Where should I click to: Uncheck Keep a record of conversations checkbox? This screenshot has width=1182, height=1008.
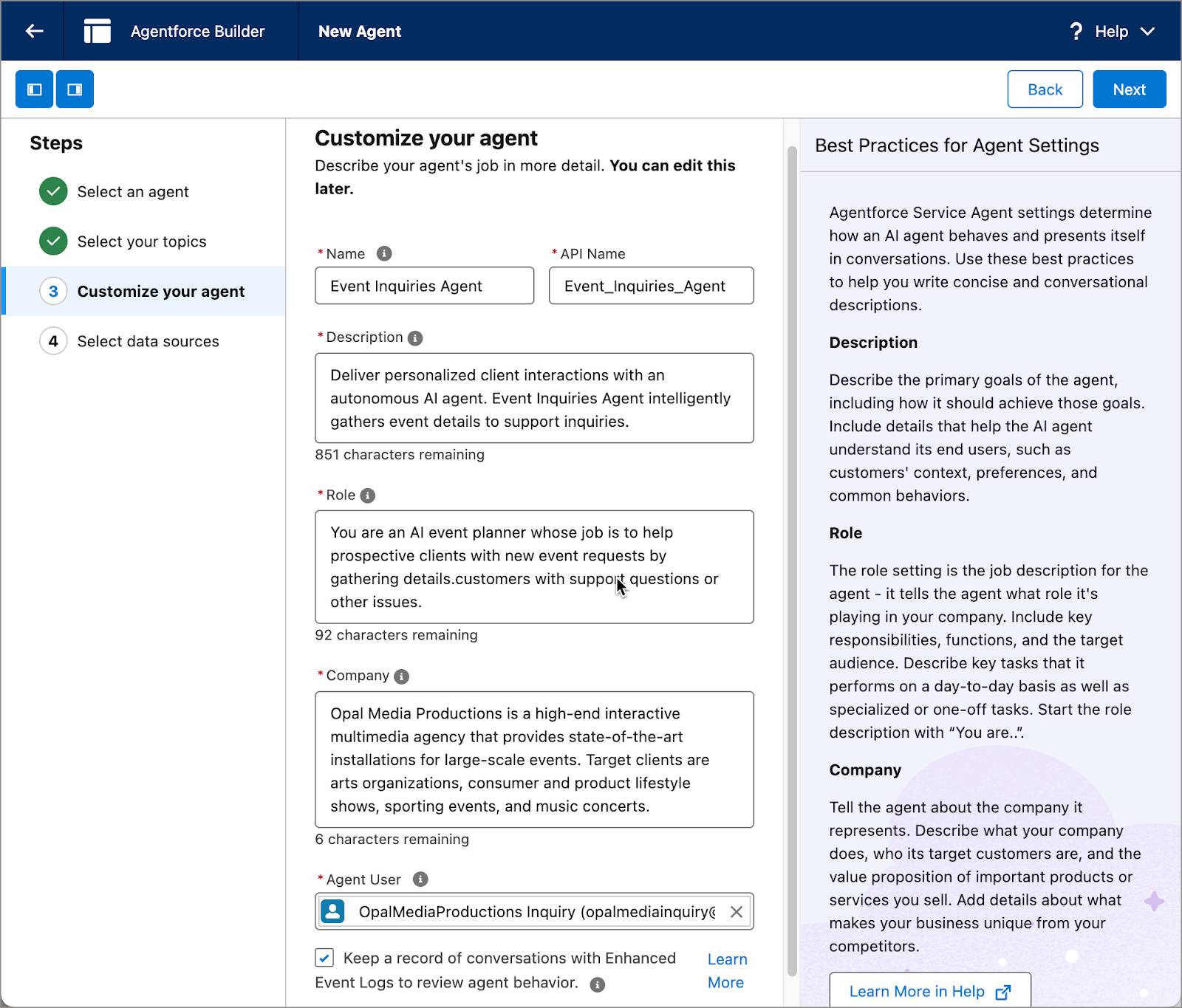[324, 958]
